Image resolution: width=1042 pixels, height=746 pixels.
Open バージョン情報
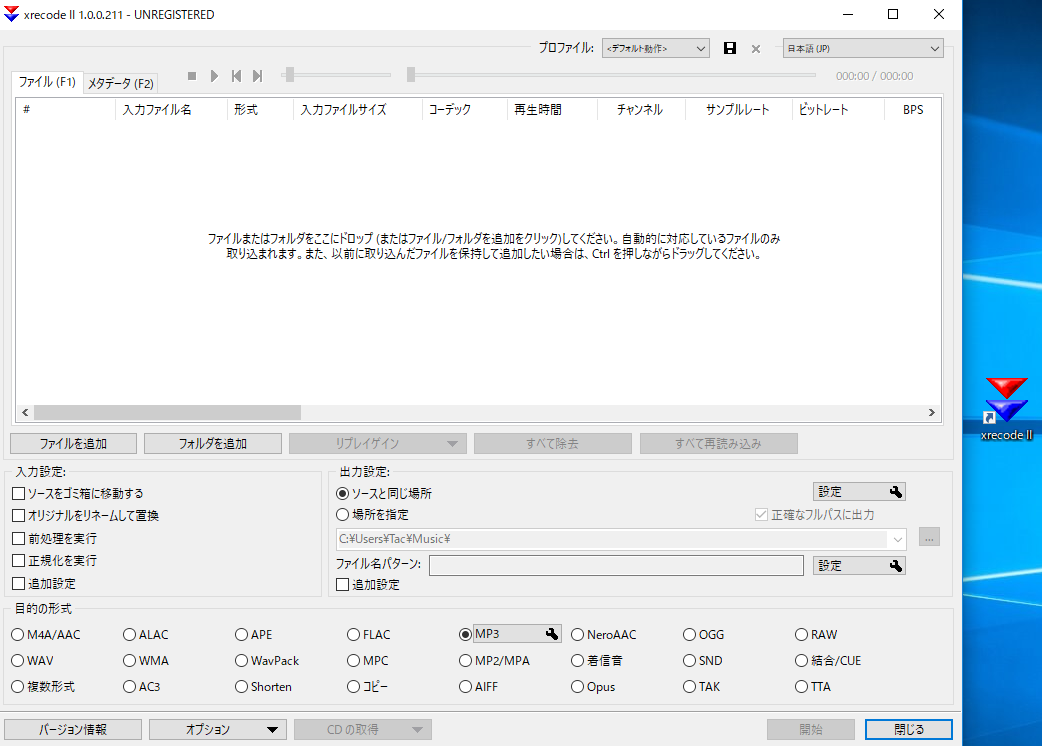coord(72,729)
